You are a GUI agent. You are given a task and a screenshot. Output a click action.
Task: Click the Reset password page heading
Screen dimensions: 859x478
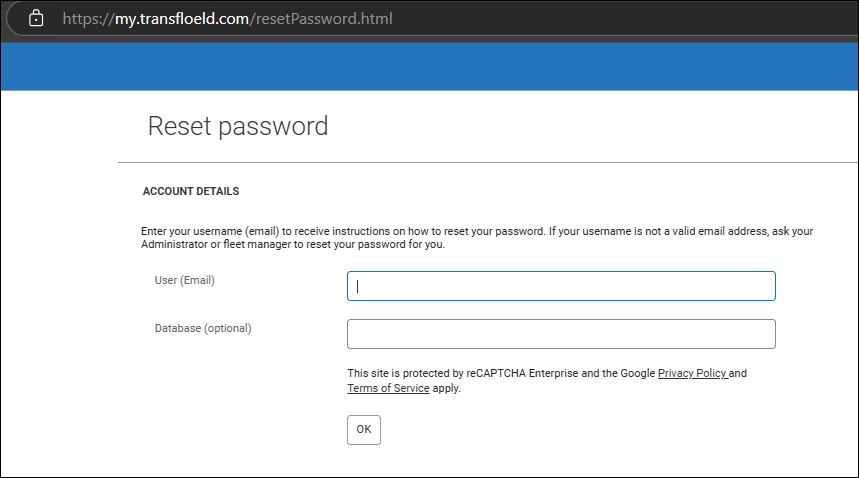click(x=238, y=126)
